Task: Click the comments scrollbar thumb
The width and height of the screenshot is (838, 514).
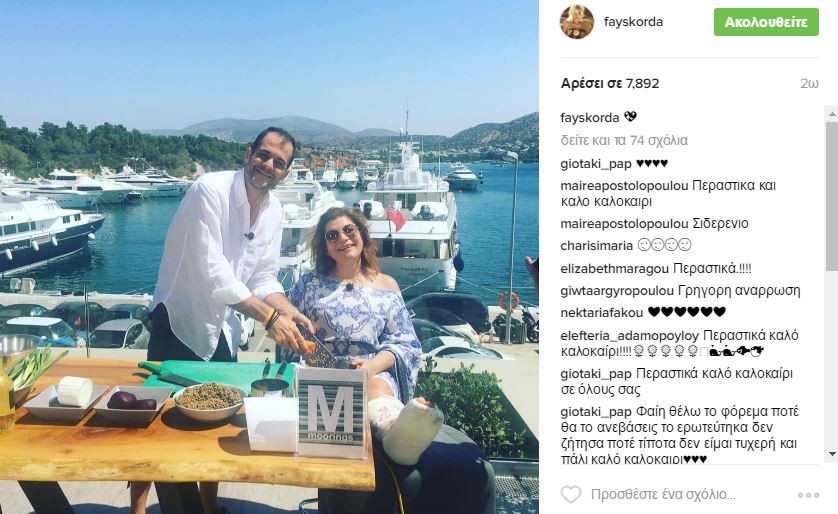Action: coord(832,197)
